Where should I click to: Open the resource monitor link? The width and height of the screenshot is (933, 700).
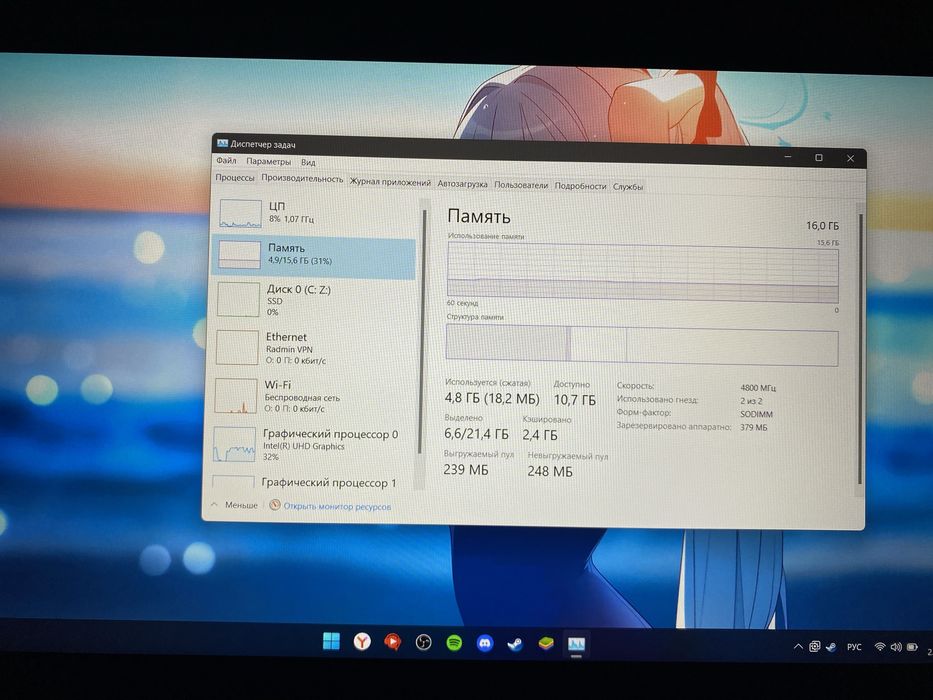point(337,507)
